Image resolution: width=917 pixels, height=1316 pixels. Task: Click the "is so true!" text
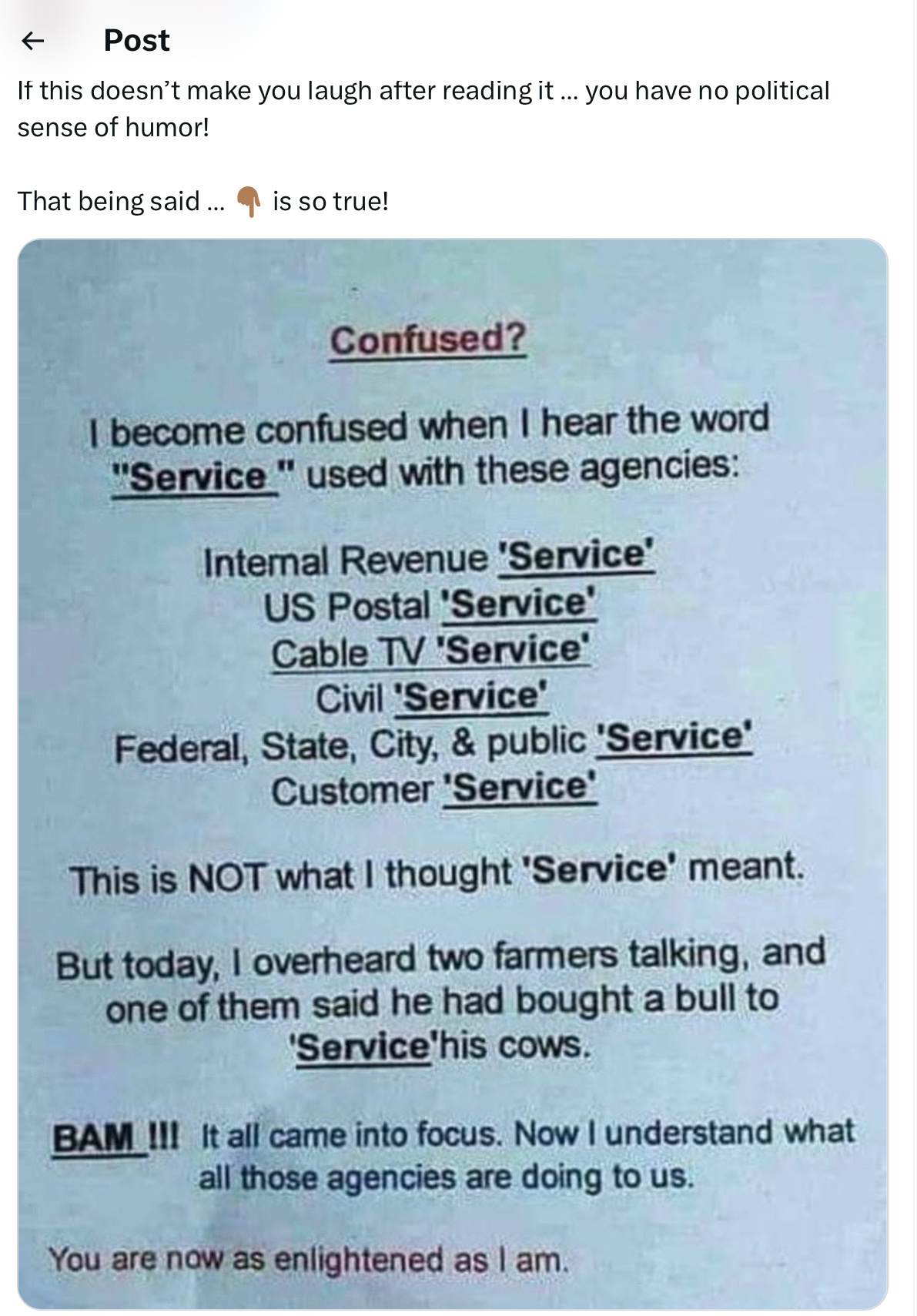tap(330, 202)
